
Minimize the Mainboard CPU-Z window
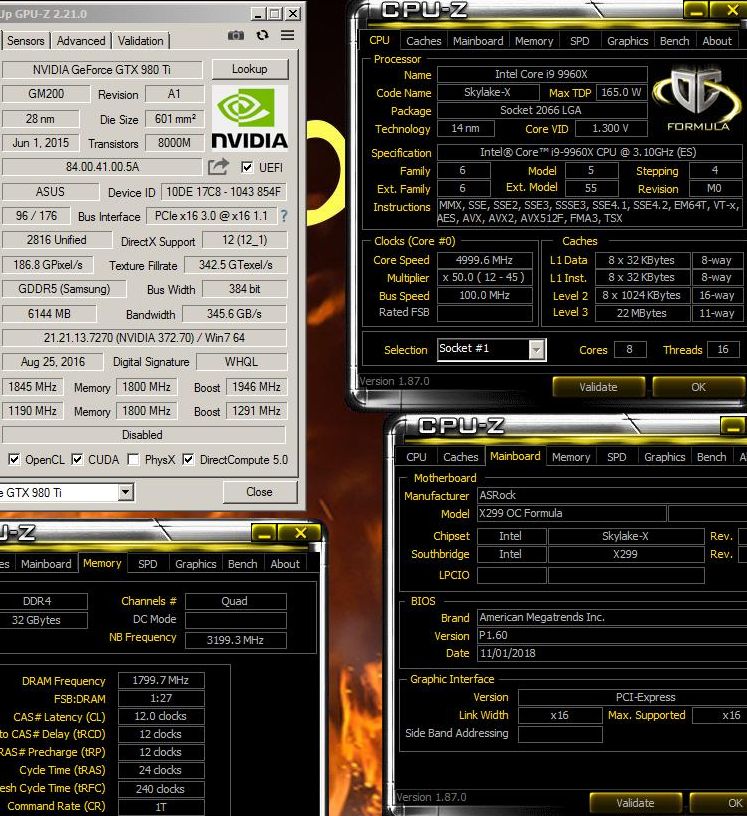pos(733,427)
